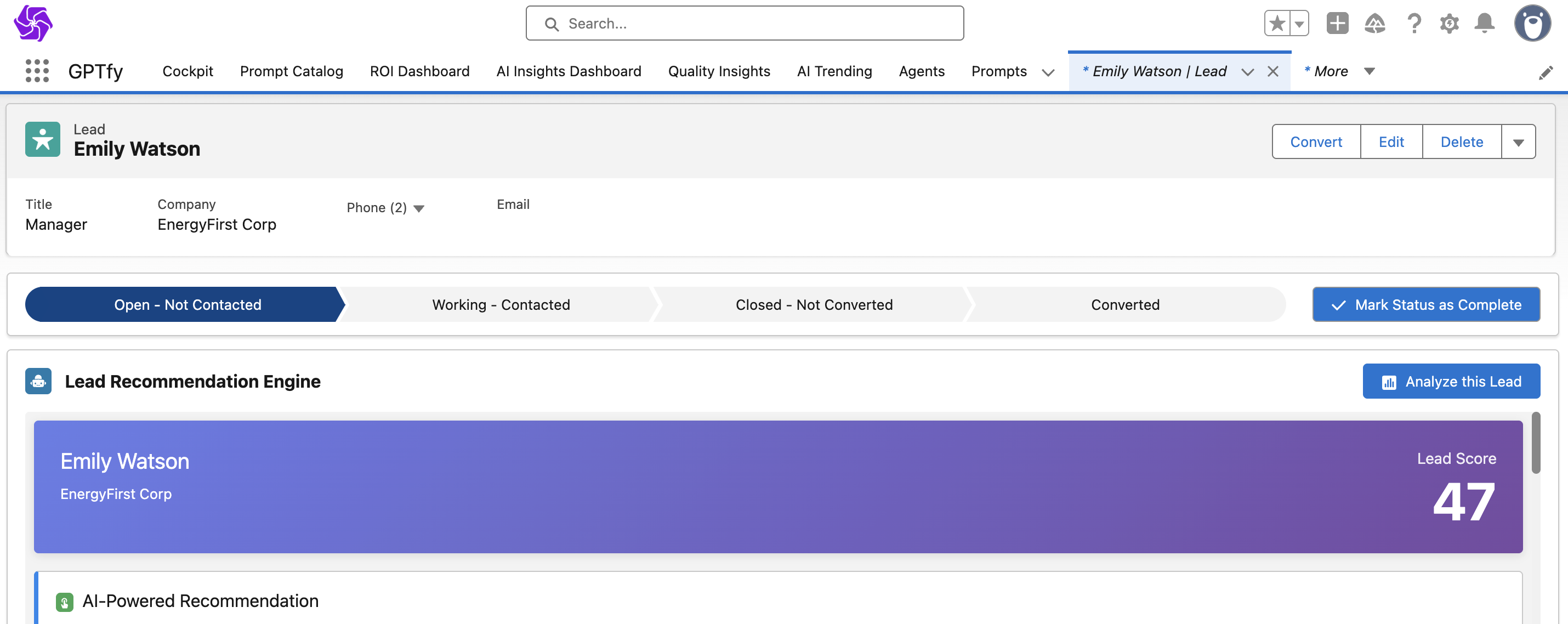
Task: Click the Favorites star icon
Action: [1277, 24]
